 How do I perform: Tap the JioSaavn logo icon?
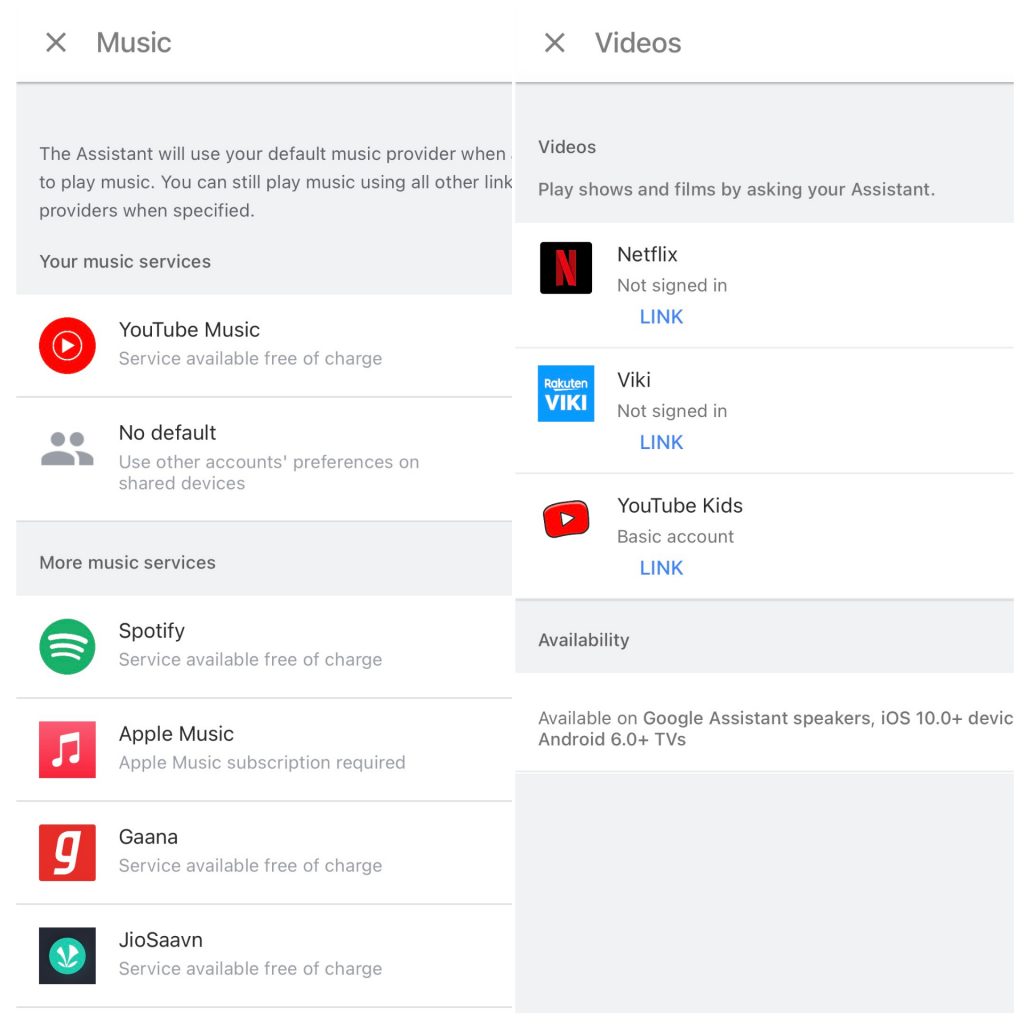67,955
